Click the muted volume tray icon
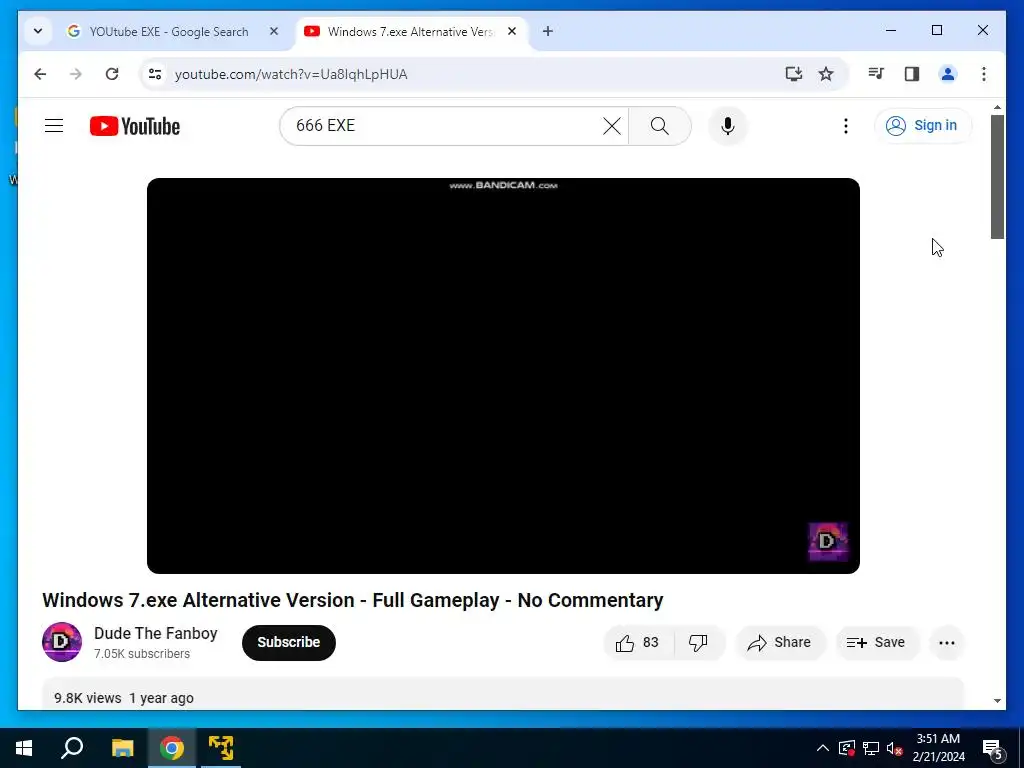This screenshot has height=768, width=1024. 894,748
